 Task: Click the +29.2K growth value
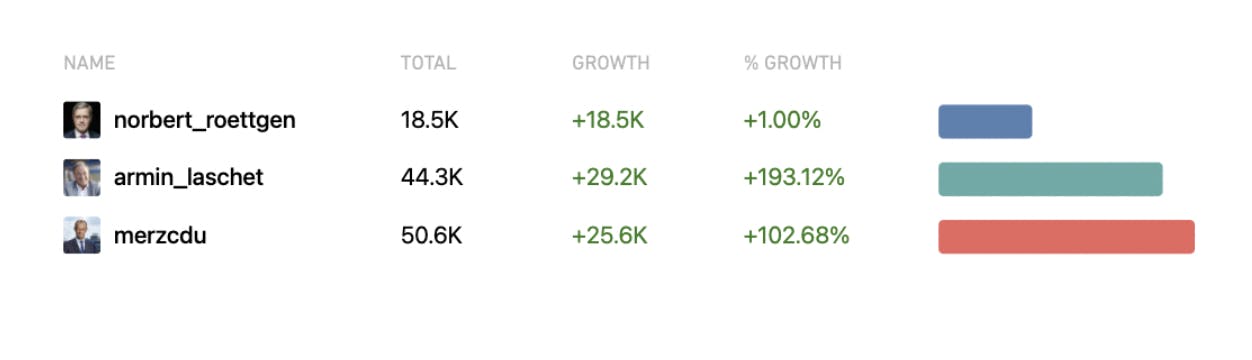pos(610,178)
